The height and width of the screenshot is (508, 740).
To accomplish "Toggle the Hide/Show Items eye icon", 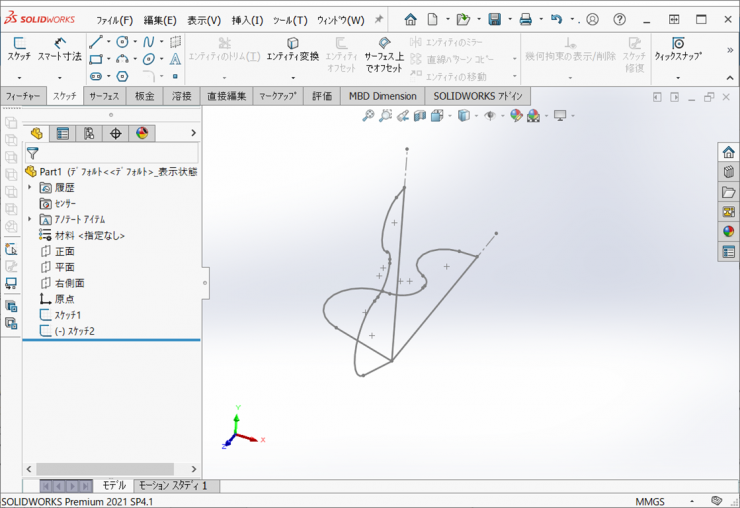I will pyautogui.click(x=490, y=116).
